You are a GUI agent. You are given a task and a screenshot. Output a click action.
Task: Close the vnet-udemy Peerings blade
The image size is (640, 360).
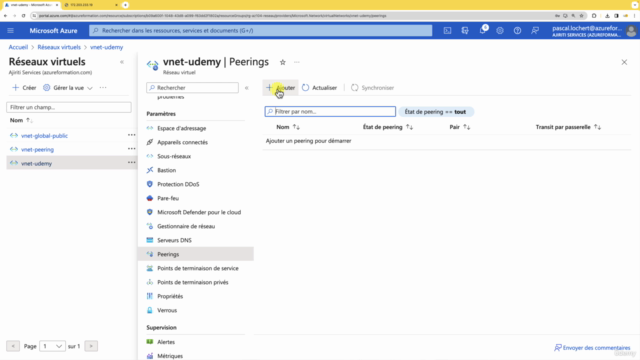point(624,62)
